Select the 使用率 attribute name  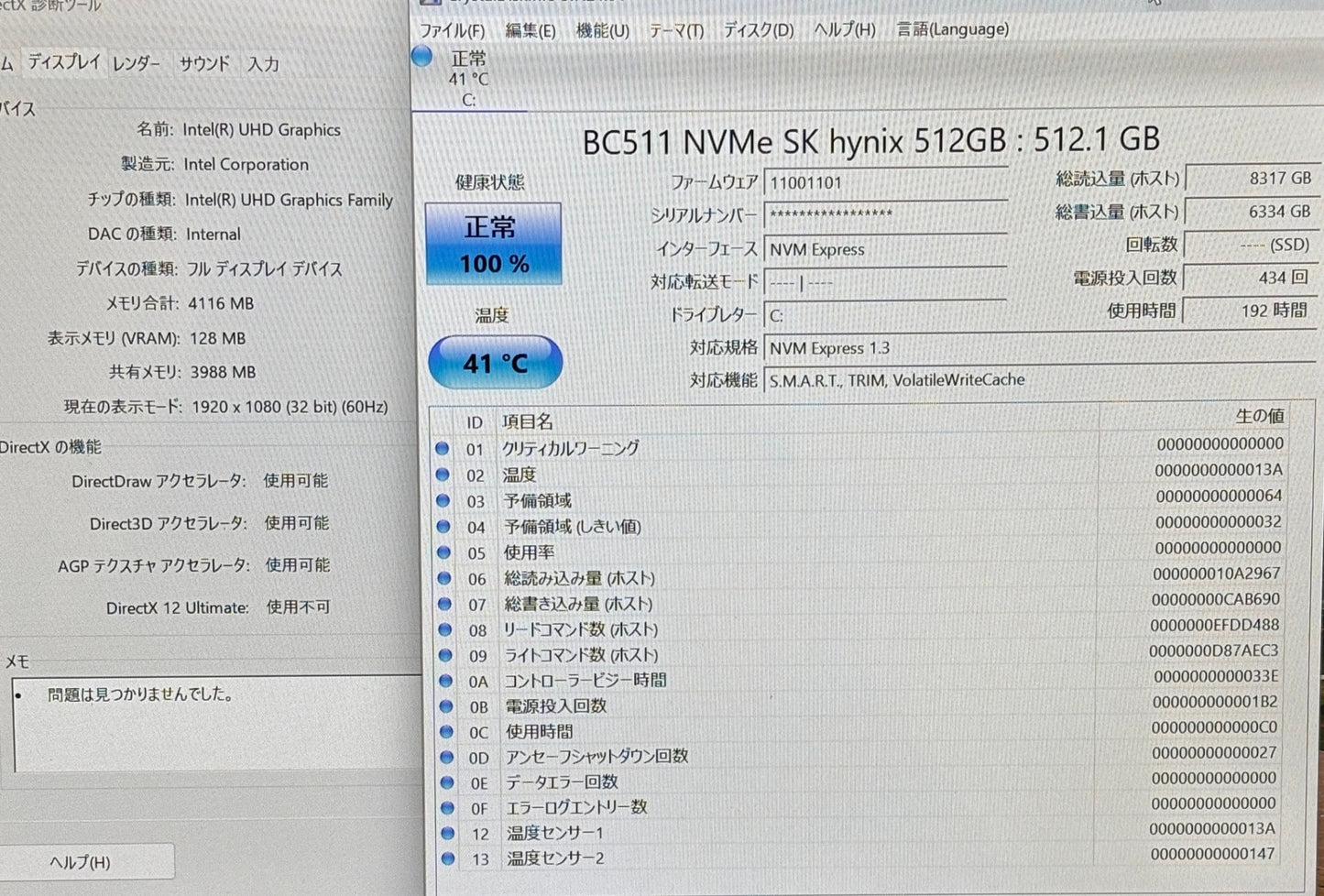[x=529, y=552]
